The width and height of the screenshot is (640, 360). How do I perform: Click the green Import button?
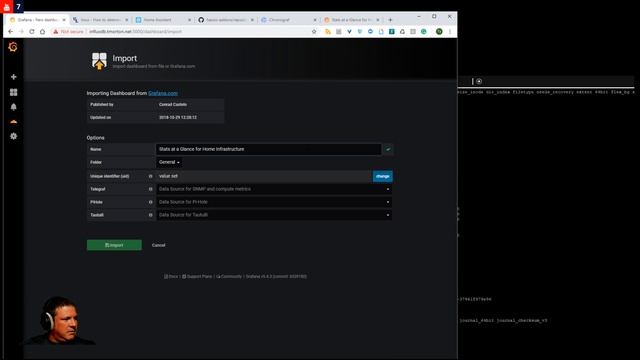114,245
